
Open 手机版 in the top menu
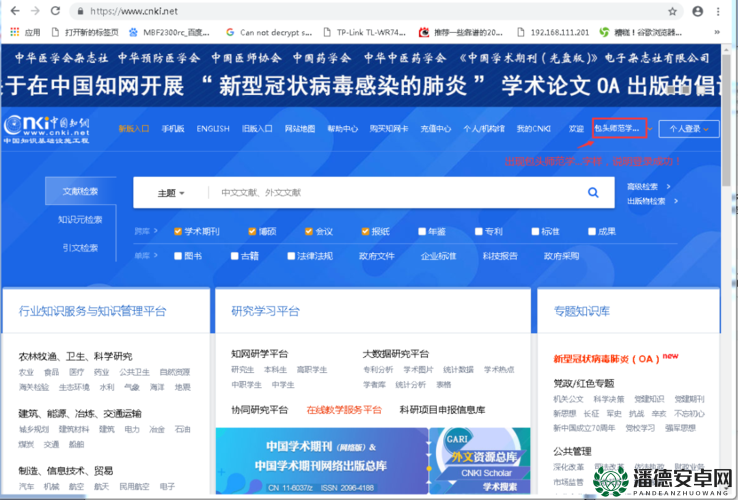point(173,129)
